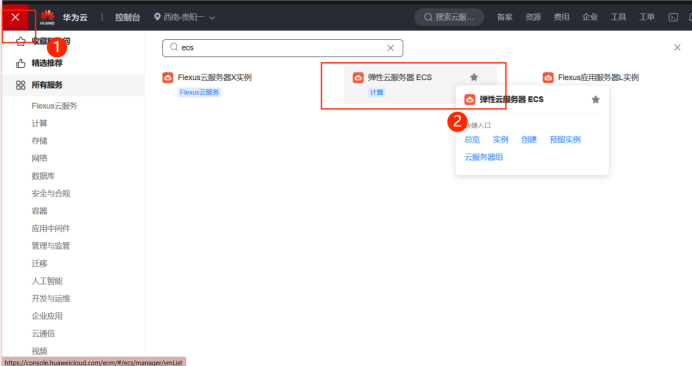Select the 数据库 category
Screen dimensions: 692x366
[43, 176]
